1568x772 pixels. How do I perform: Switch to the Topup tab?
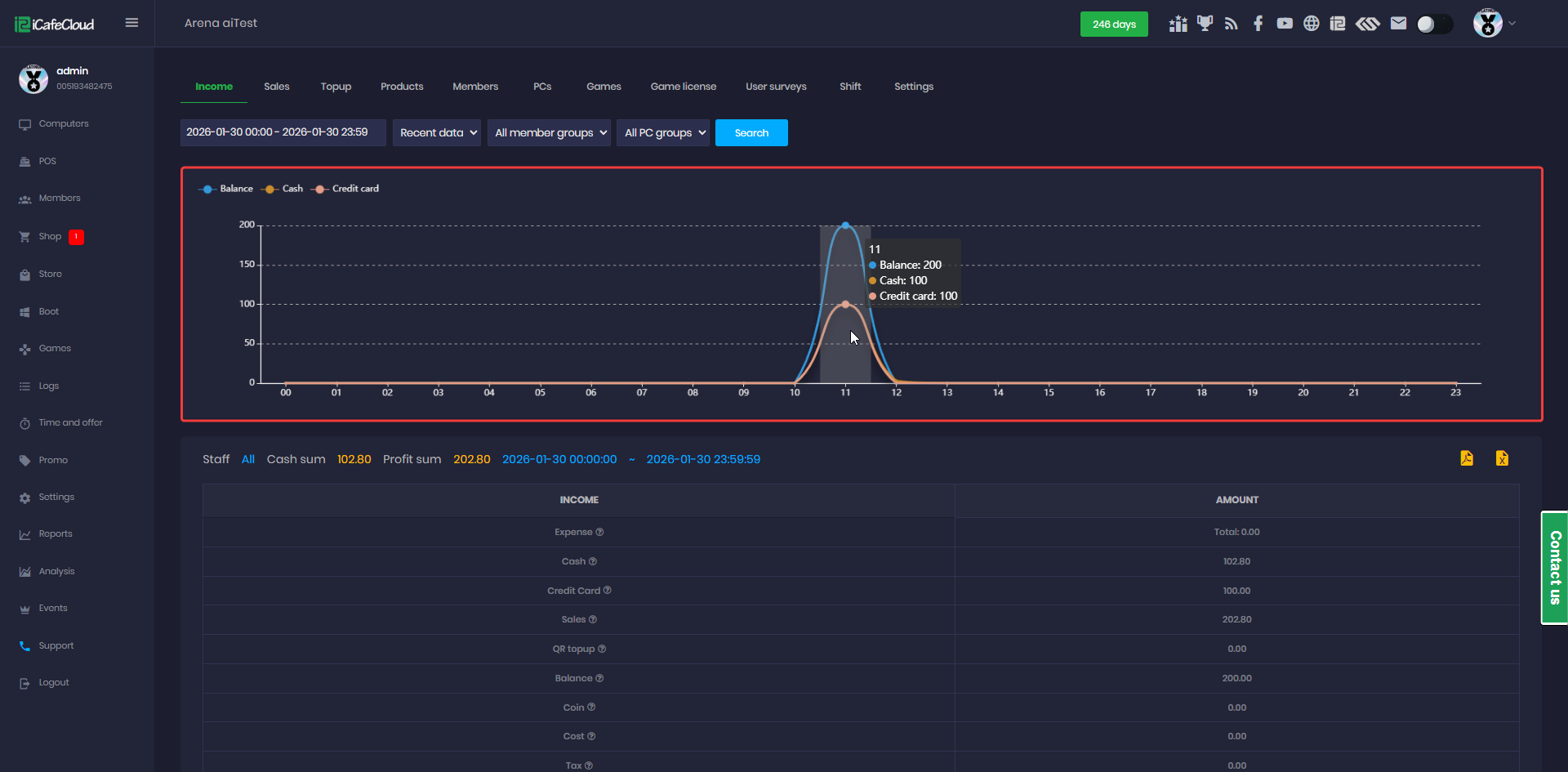tap(336, 87)
